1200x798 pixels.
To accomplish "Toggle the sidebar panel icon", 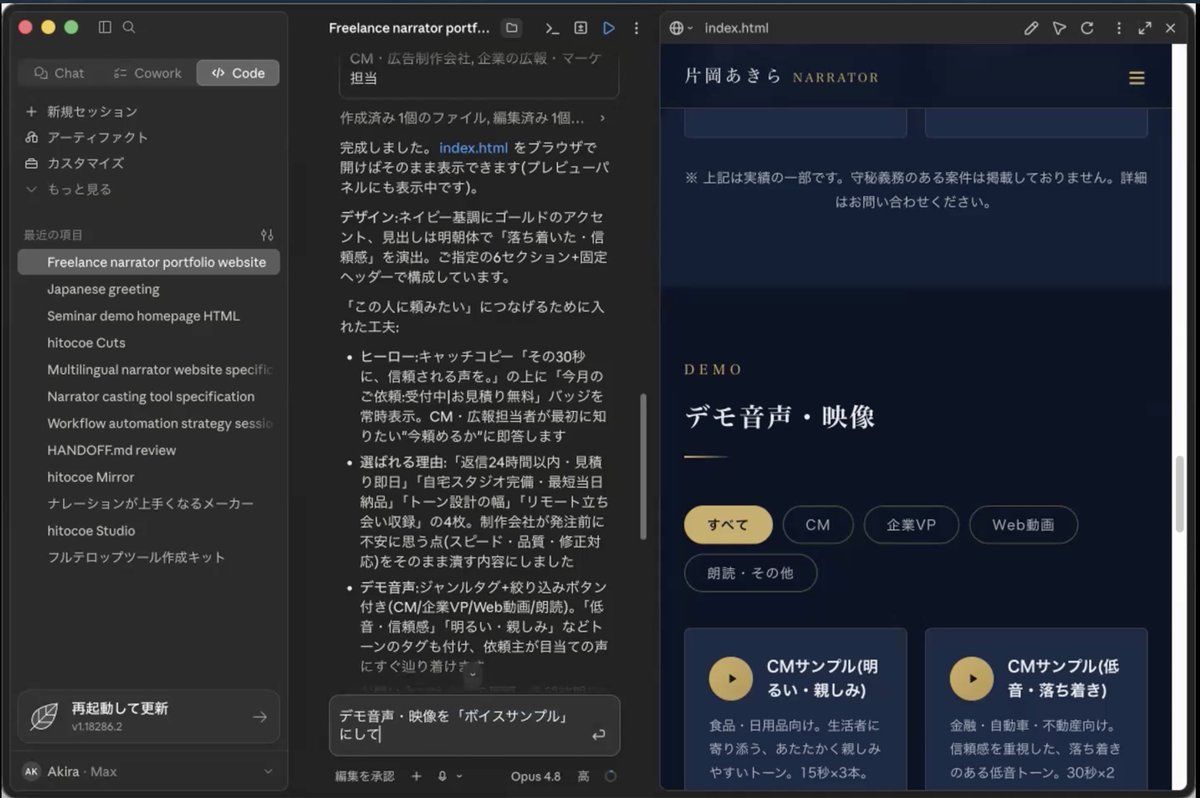I will coord(105,28).
